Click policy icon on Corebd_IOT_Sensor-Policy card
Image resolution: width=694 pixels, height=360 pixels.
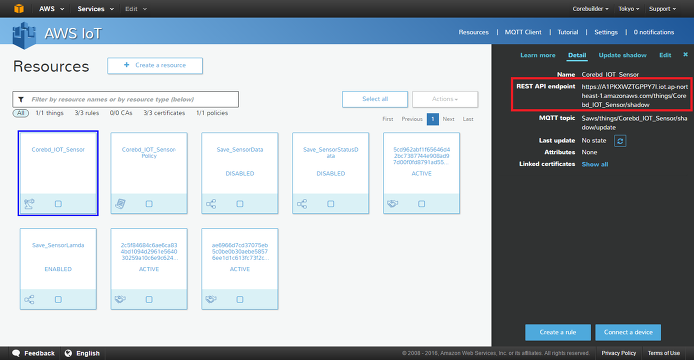(x=120, y=204)
